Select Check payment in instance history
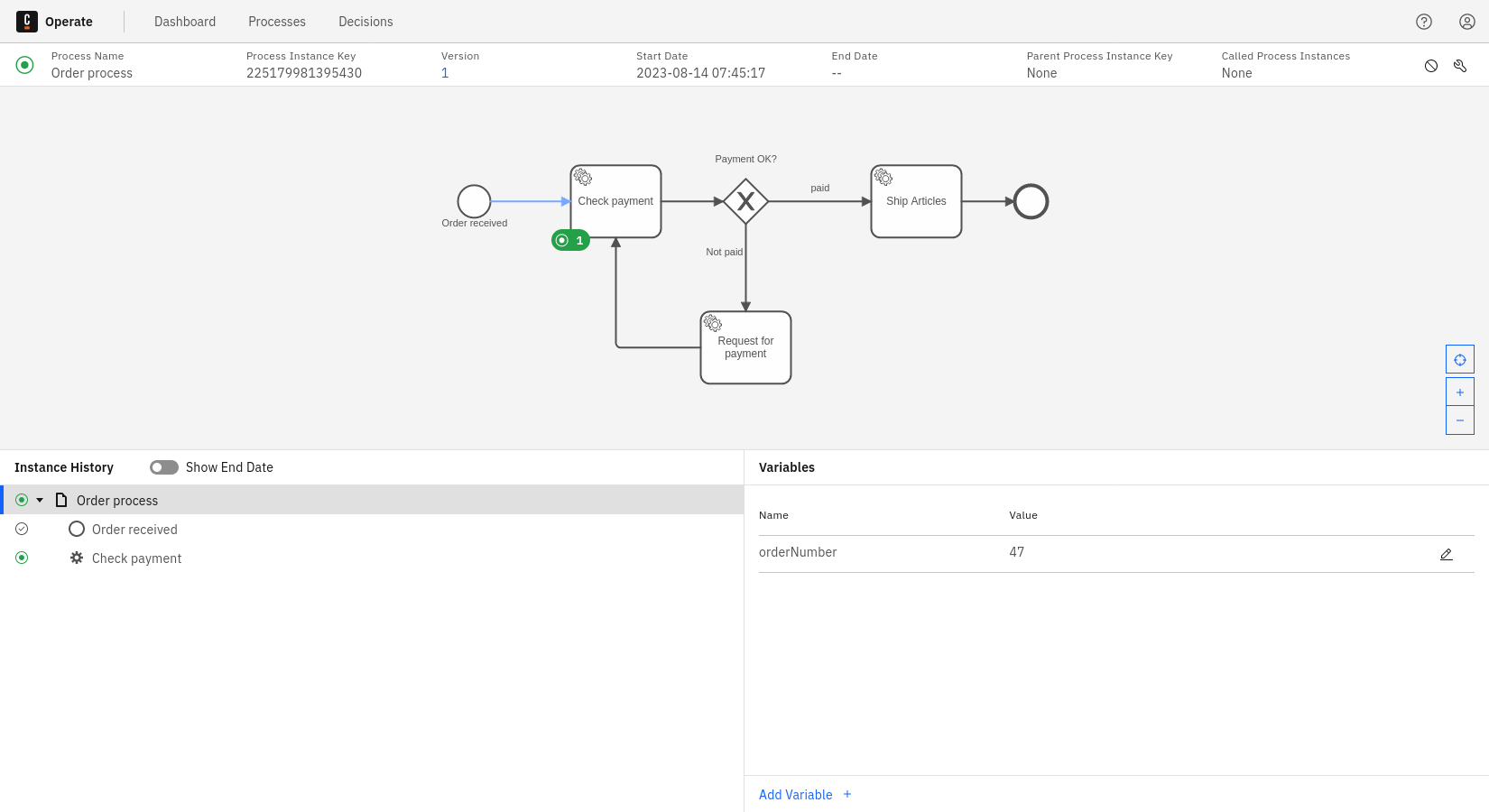 [x=136, y=558]
